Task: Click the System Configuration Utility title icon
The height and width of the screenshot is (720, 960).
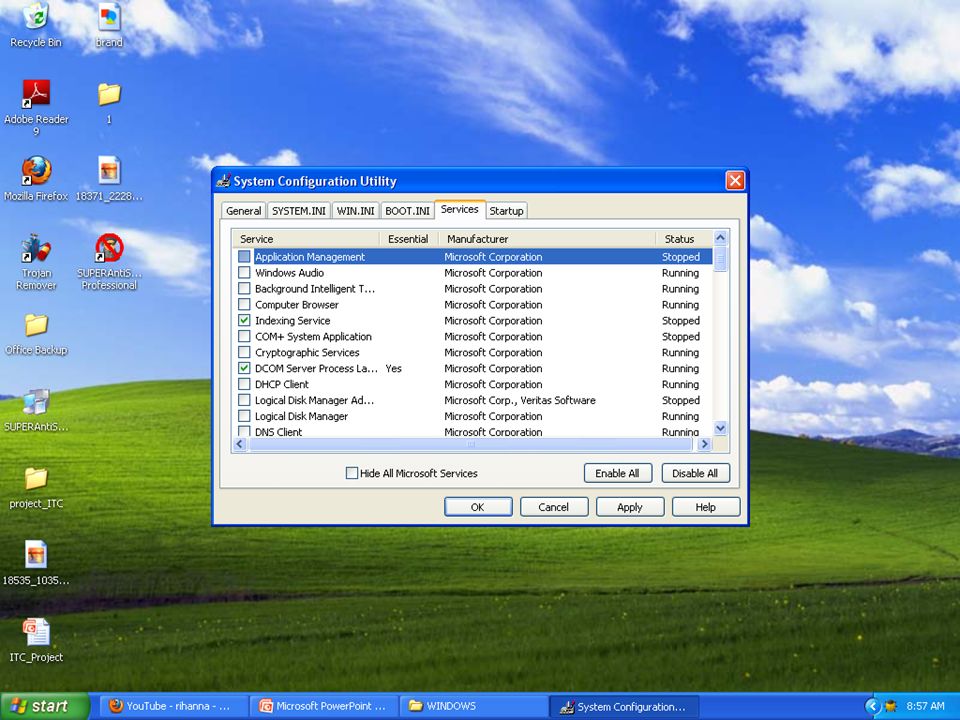Action: click(x=224, y=181)
